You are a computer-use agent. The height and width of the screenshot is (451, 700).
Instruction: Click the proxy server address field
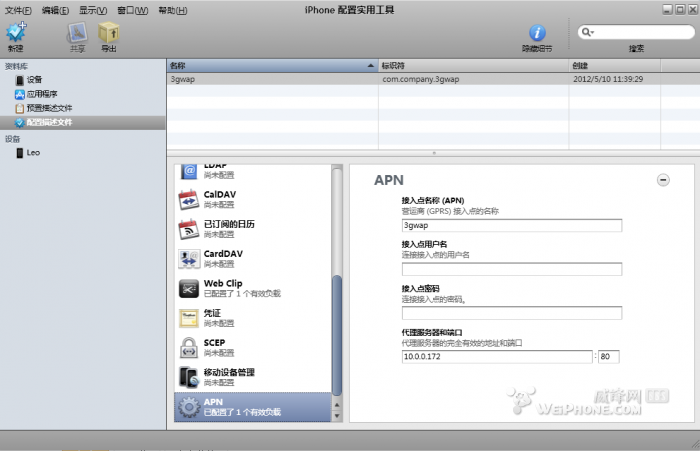pyautogui.click(x=497, y=357)
